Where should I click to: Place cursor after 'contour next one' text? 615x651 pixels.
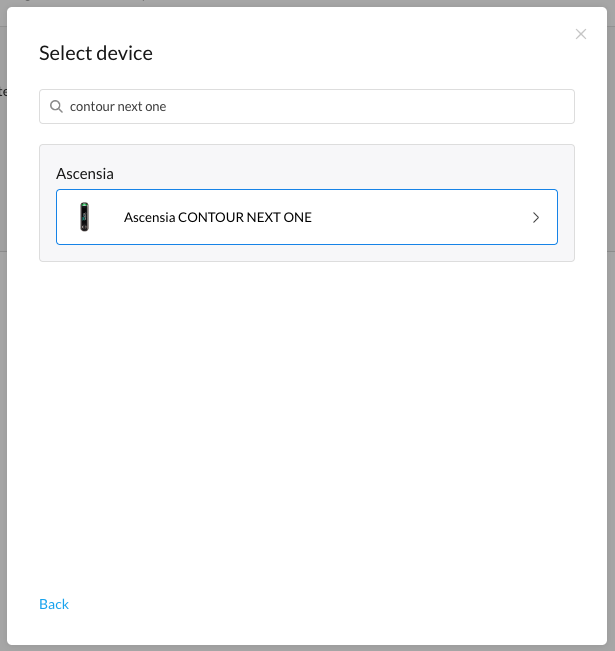coord(167,107)
